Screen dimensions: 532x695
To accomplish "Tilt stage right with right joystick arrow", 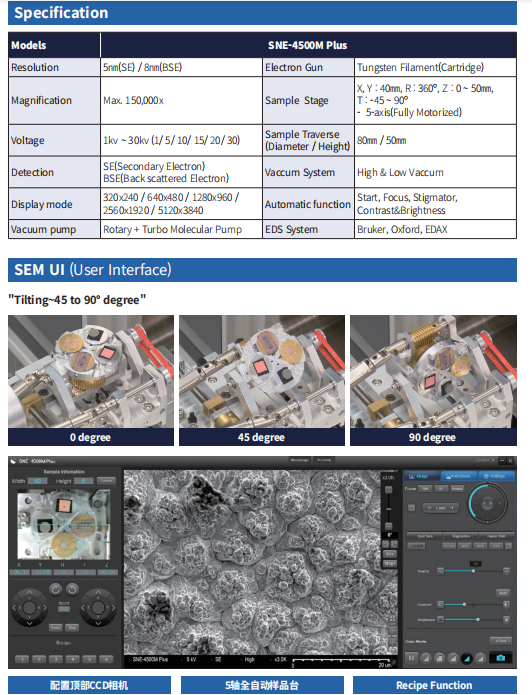I will pos(113,608).
